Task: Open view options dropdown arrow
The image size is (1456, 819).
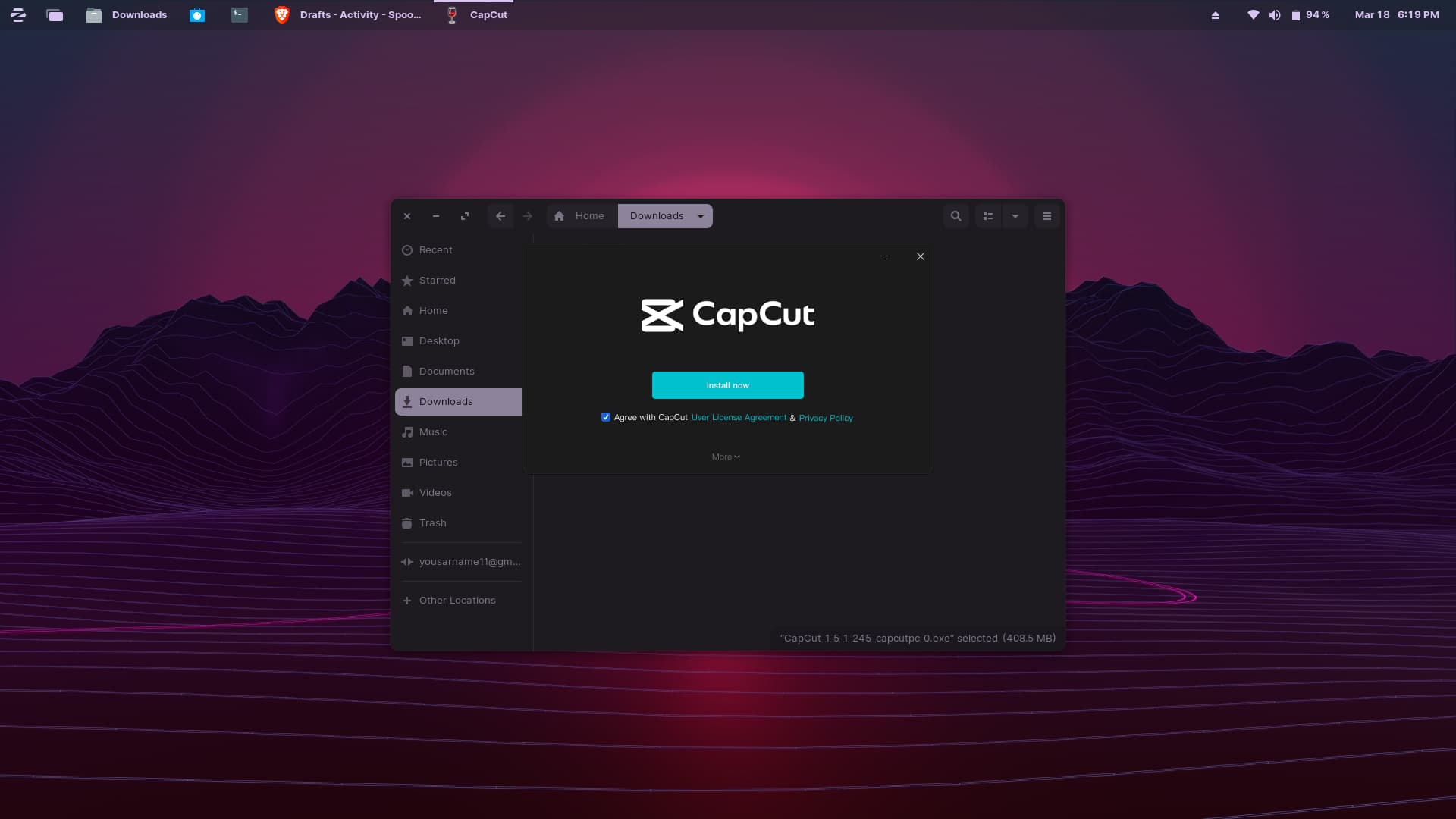Action: 1015,216
